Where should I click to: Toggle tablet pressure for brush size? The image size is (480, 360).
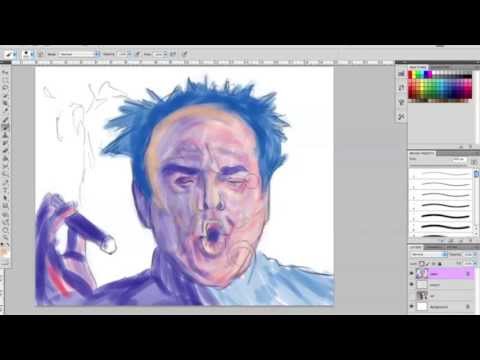coord(185,54)
